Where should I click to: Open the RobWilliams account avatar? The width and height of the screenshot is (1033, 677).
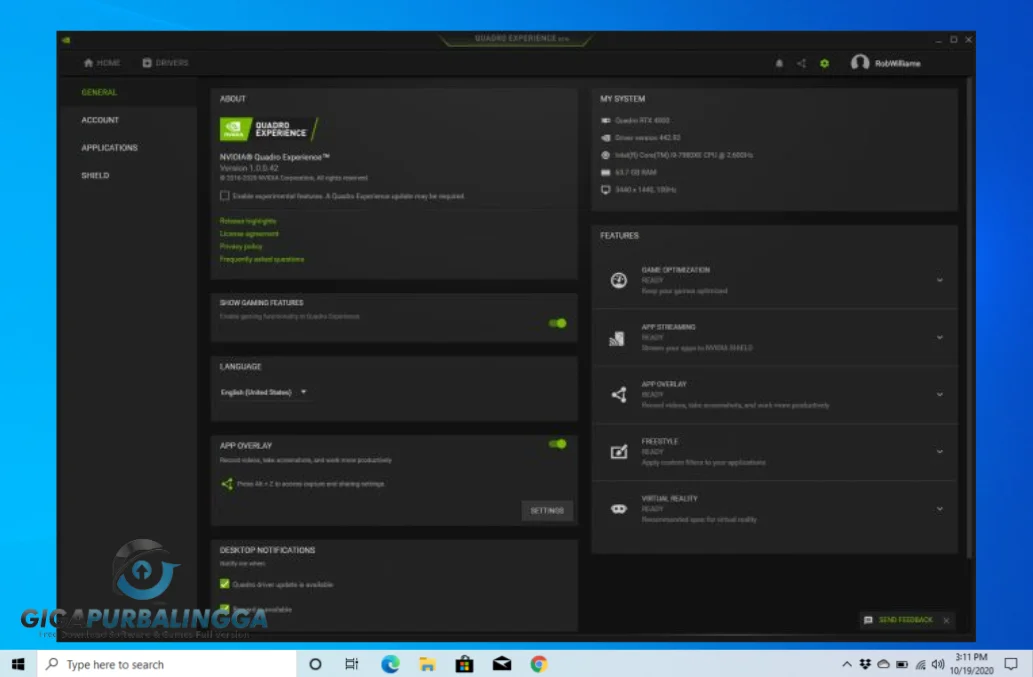tap(860, 63)
